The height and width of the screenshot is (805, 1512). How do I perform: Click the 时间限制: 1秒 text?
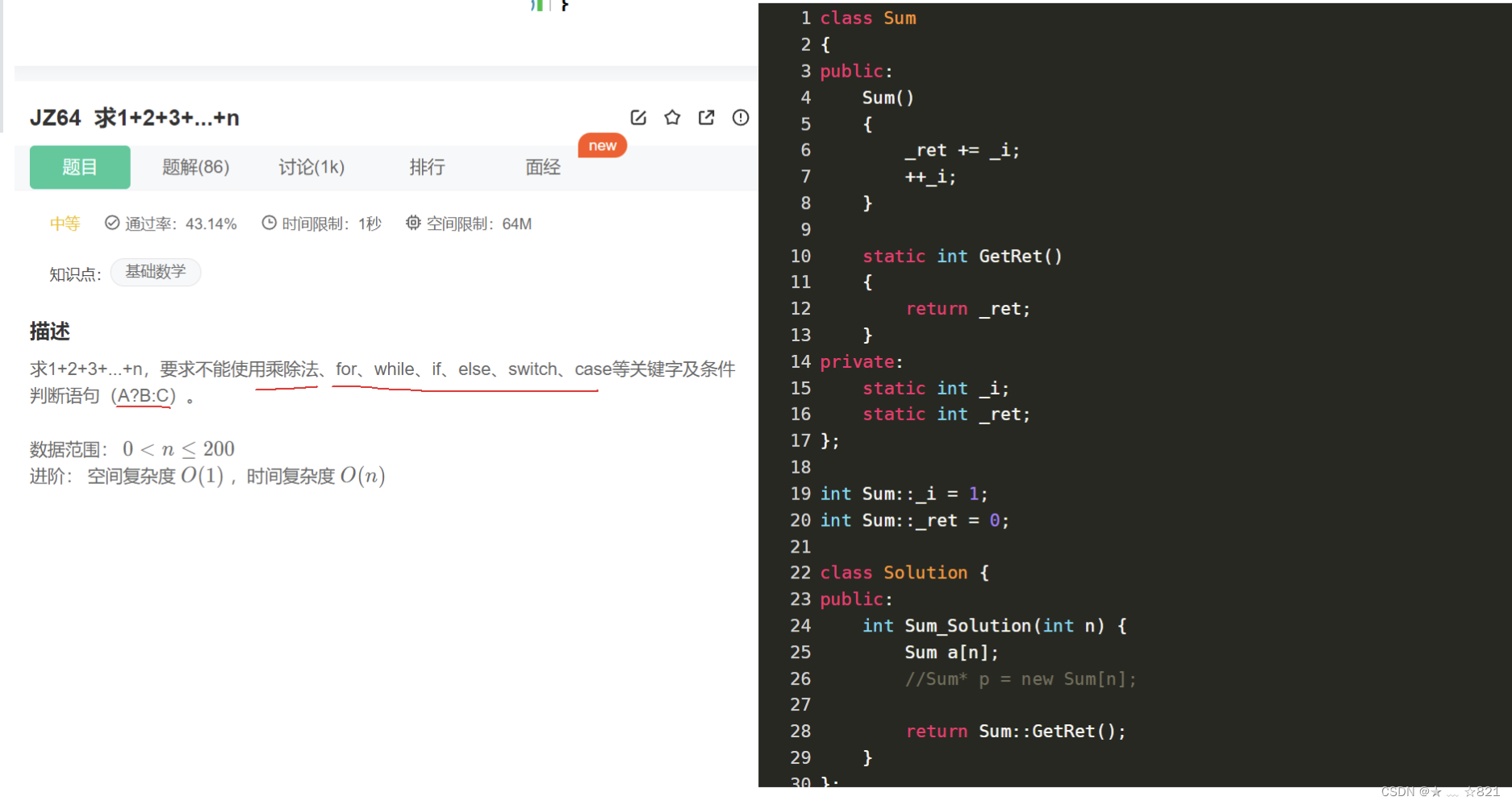pyautogui.click(x=332, y=223)
